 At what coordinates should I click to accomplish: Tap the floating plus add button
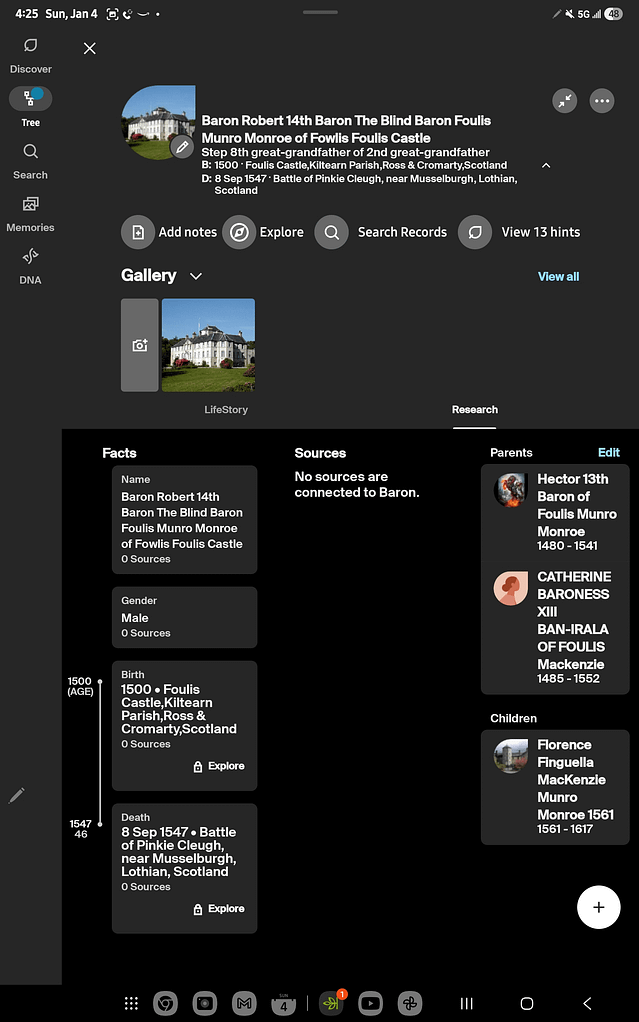tap(599, 907)
